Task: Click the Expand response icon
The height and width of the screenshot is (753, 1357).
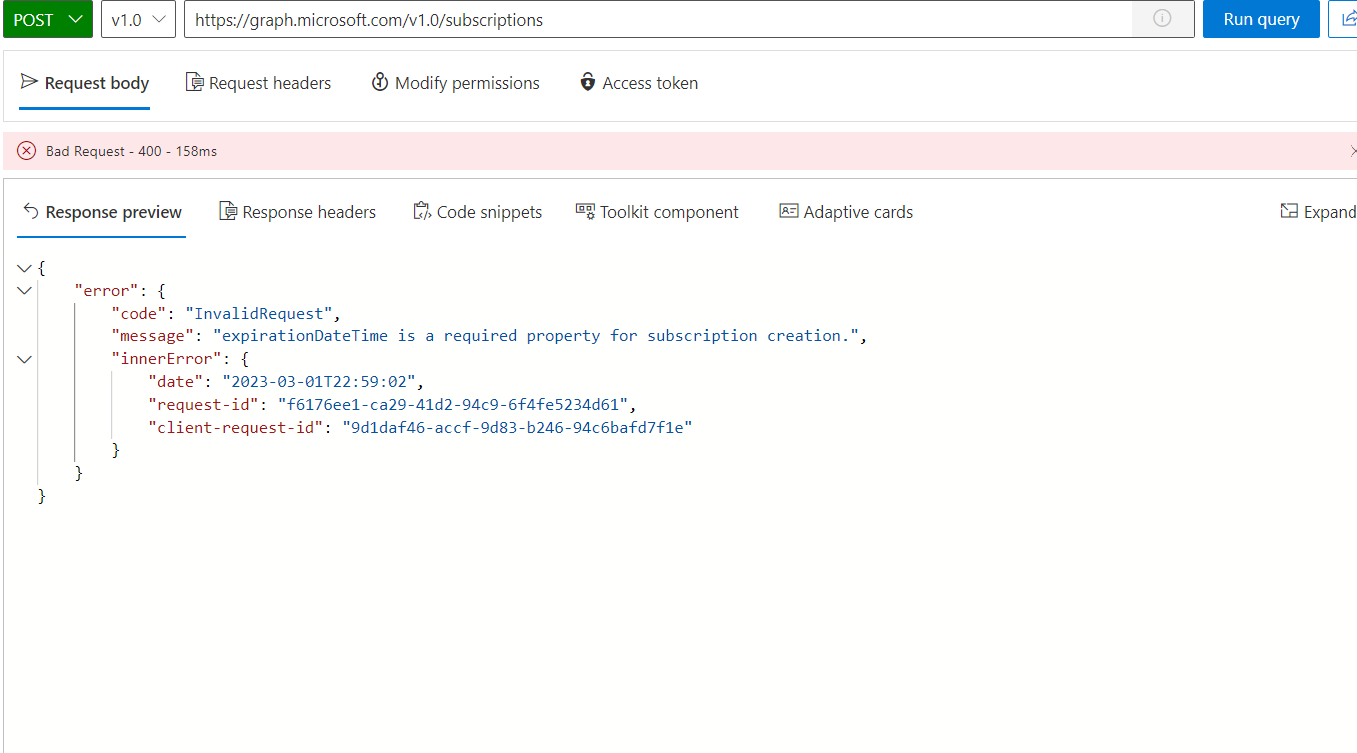Action: (1289, 211)
